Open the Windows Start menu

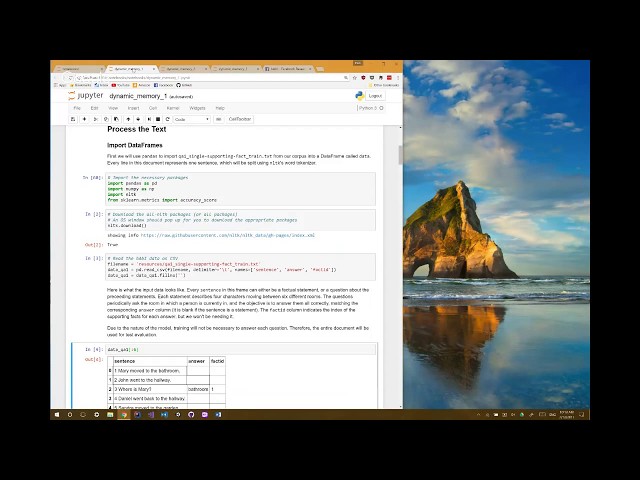57,415
